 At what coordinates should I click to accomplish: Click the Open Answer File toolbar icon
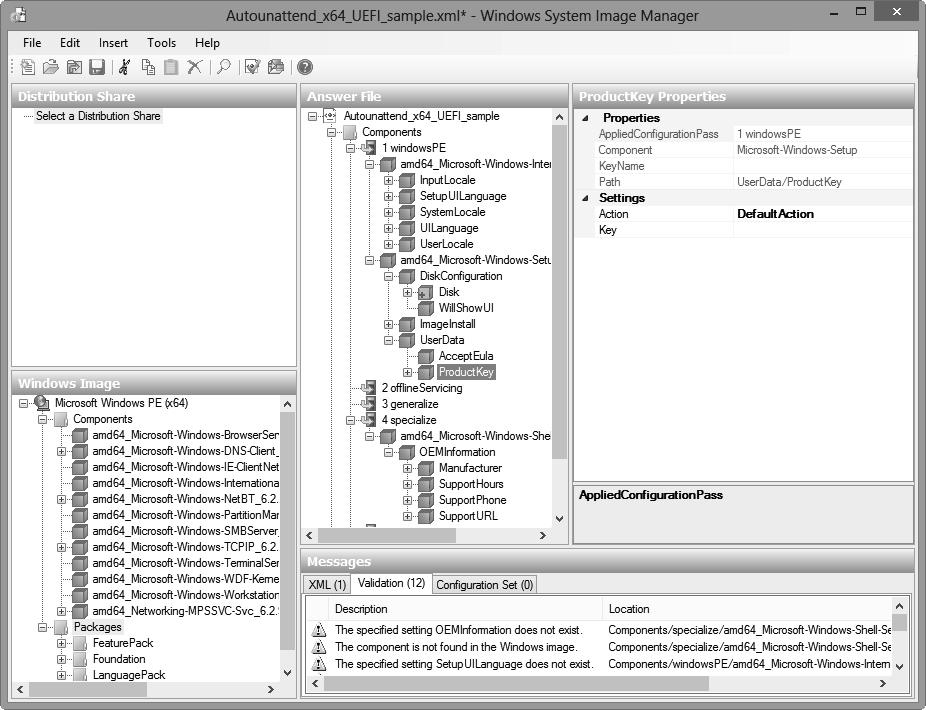tap(51, 67)
